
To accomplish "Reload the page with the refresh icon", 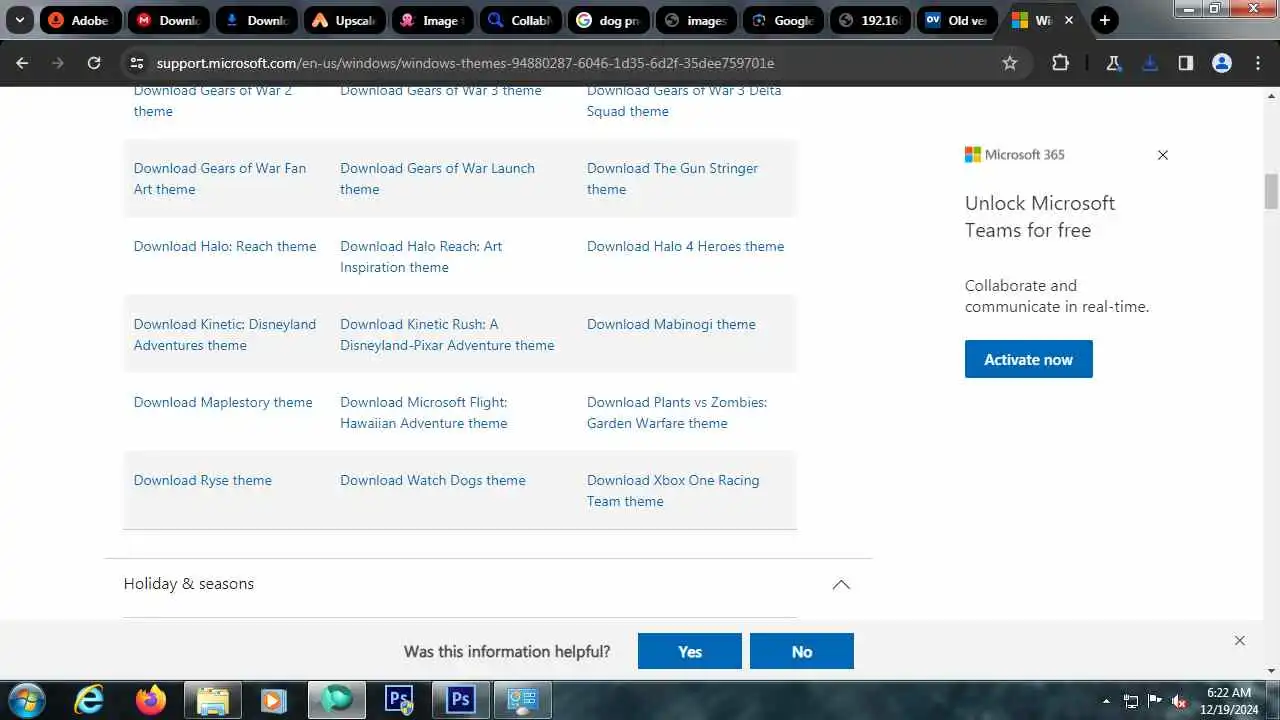I will point(94,63).
